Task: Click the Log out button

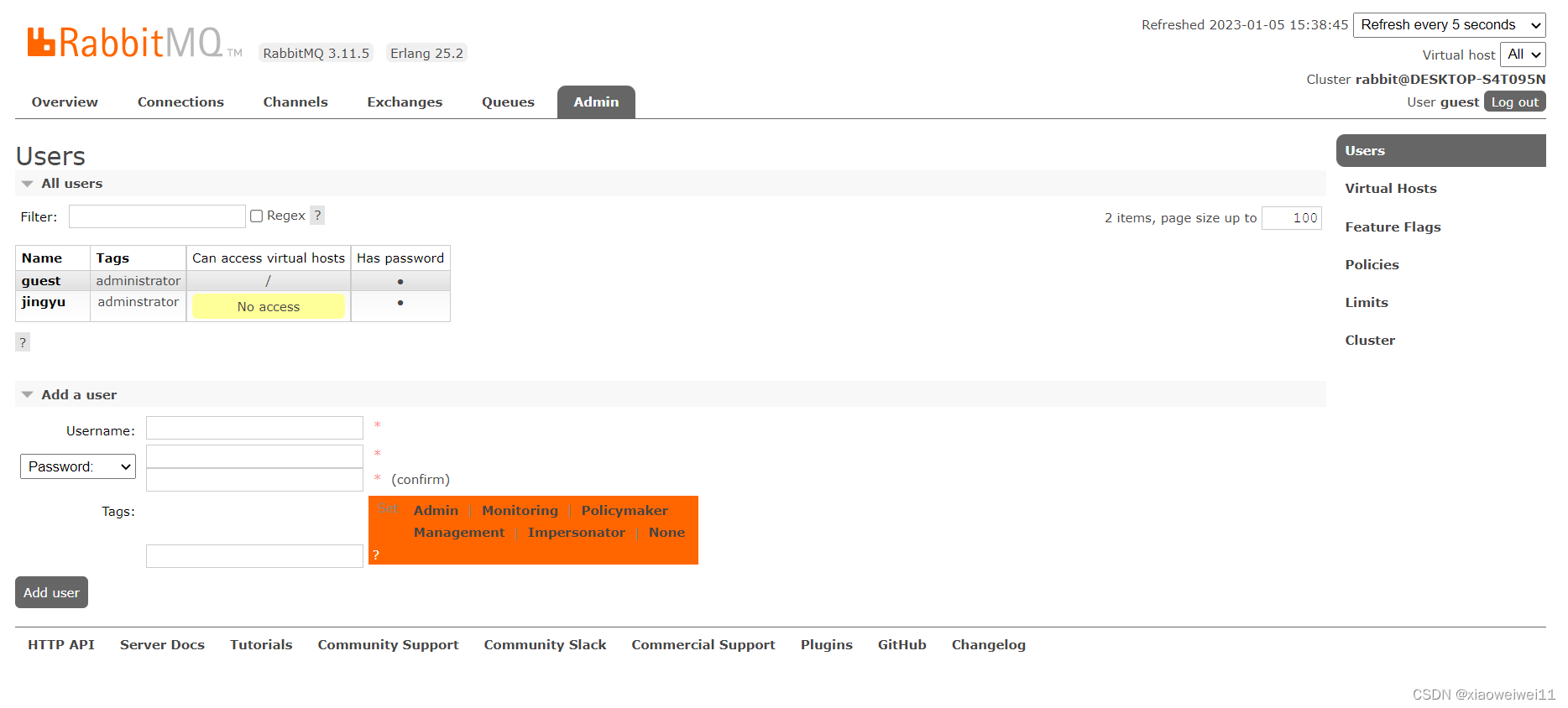Action: click(x=1514, y=102)
